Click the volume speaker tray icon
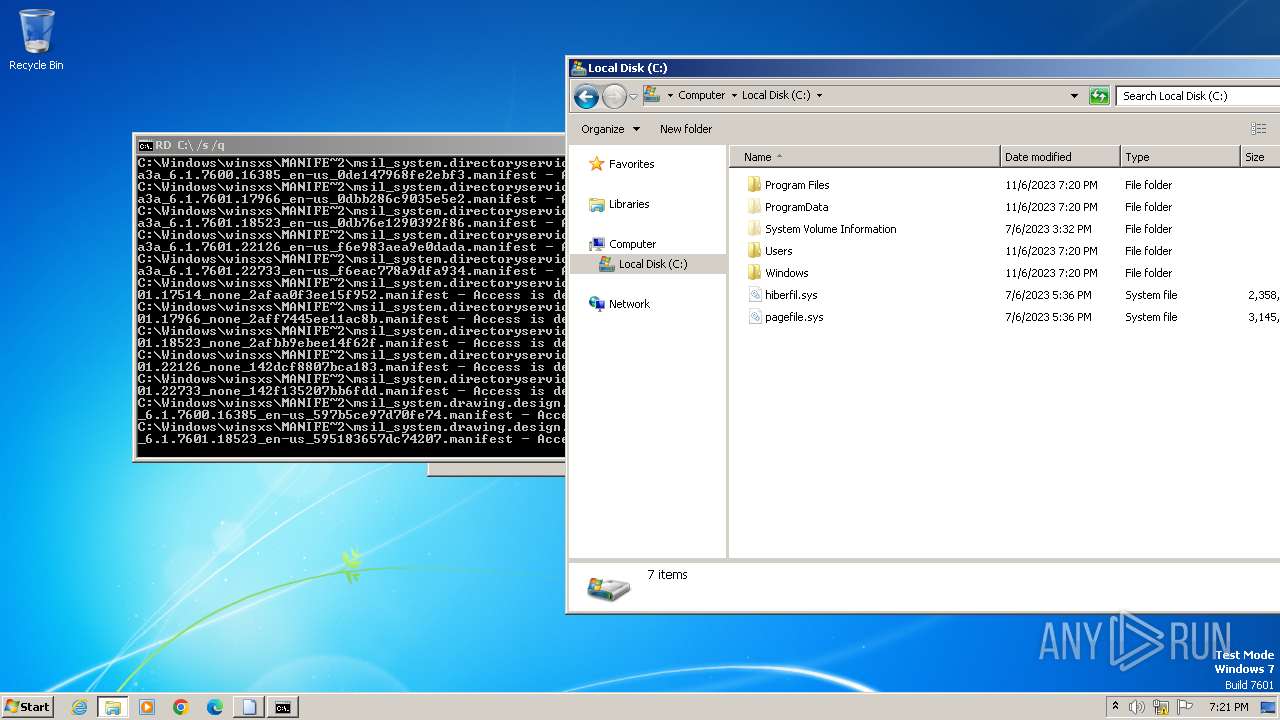 (1137, 707)
